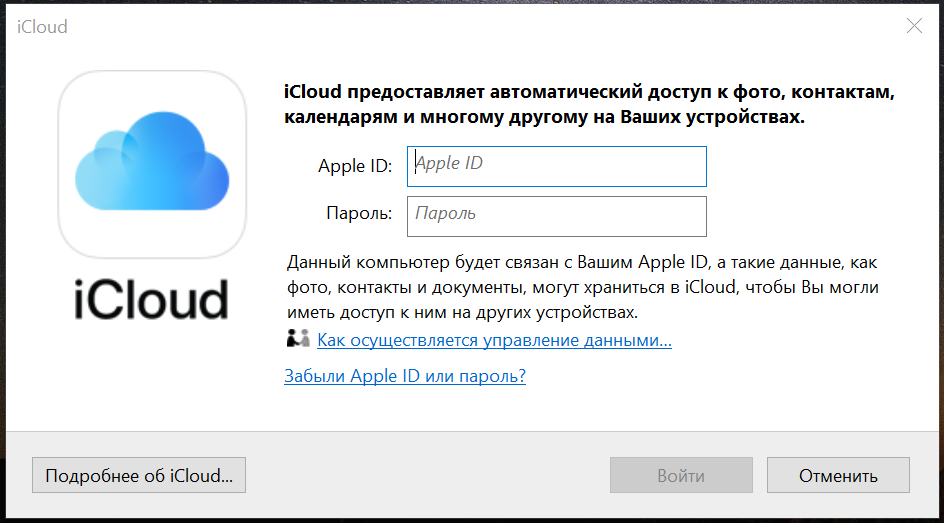944x523 pixels.
Task: Click the "Пароль:" field label
Action: tap(359, 214)
